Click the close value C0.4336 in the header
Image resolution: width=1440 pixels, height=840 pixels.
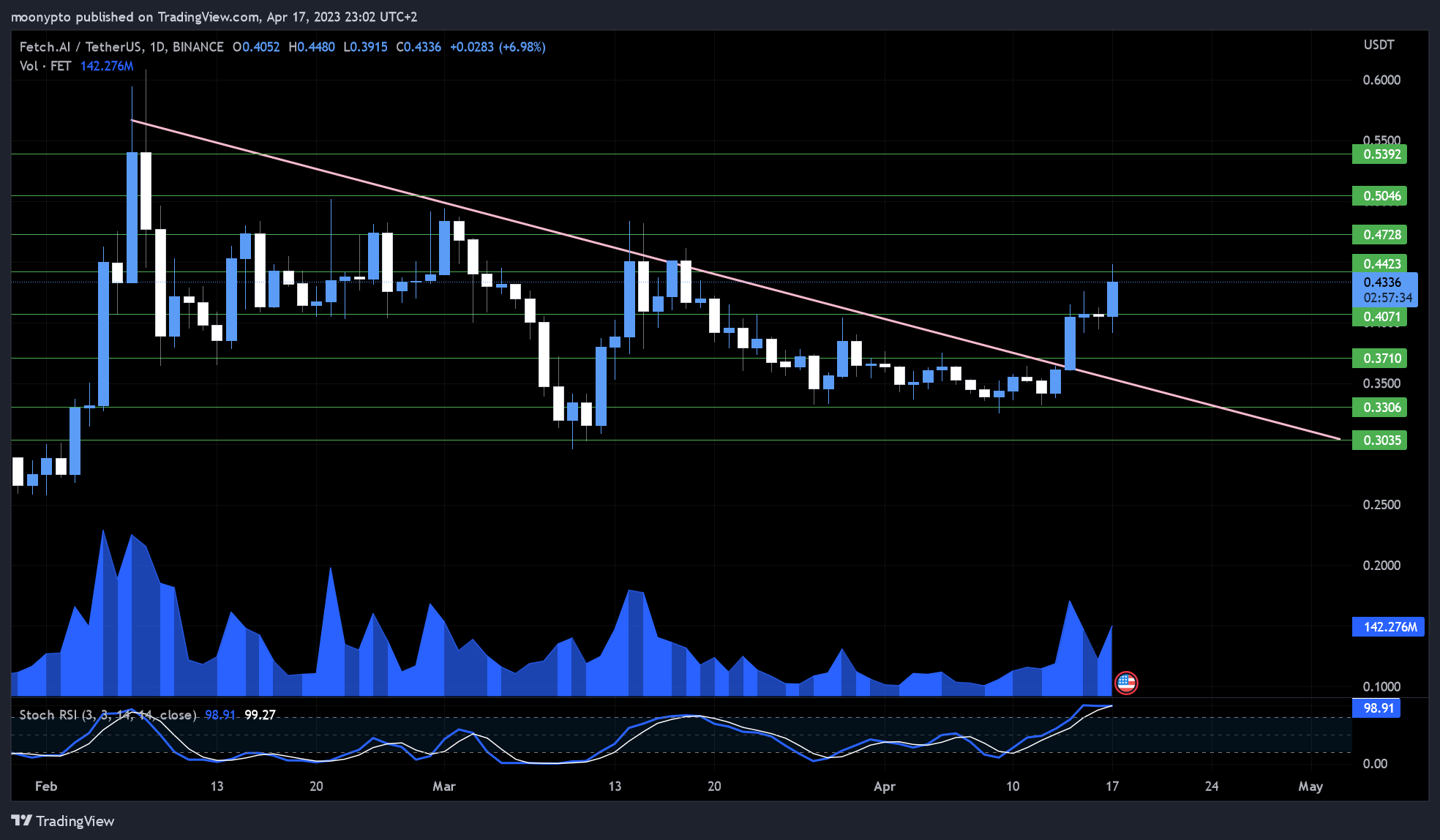[419, 47]
